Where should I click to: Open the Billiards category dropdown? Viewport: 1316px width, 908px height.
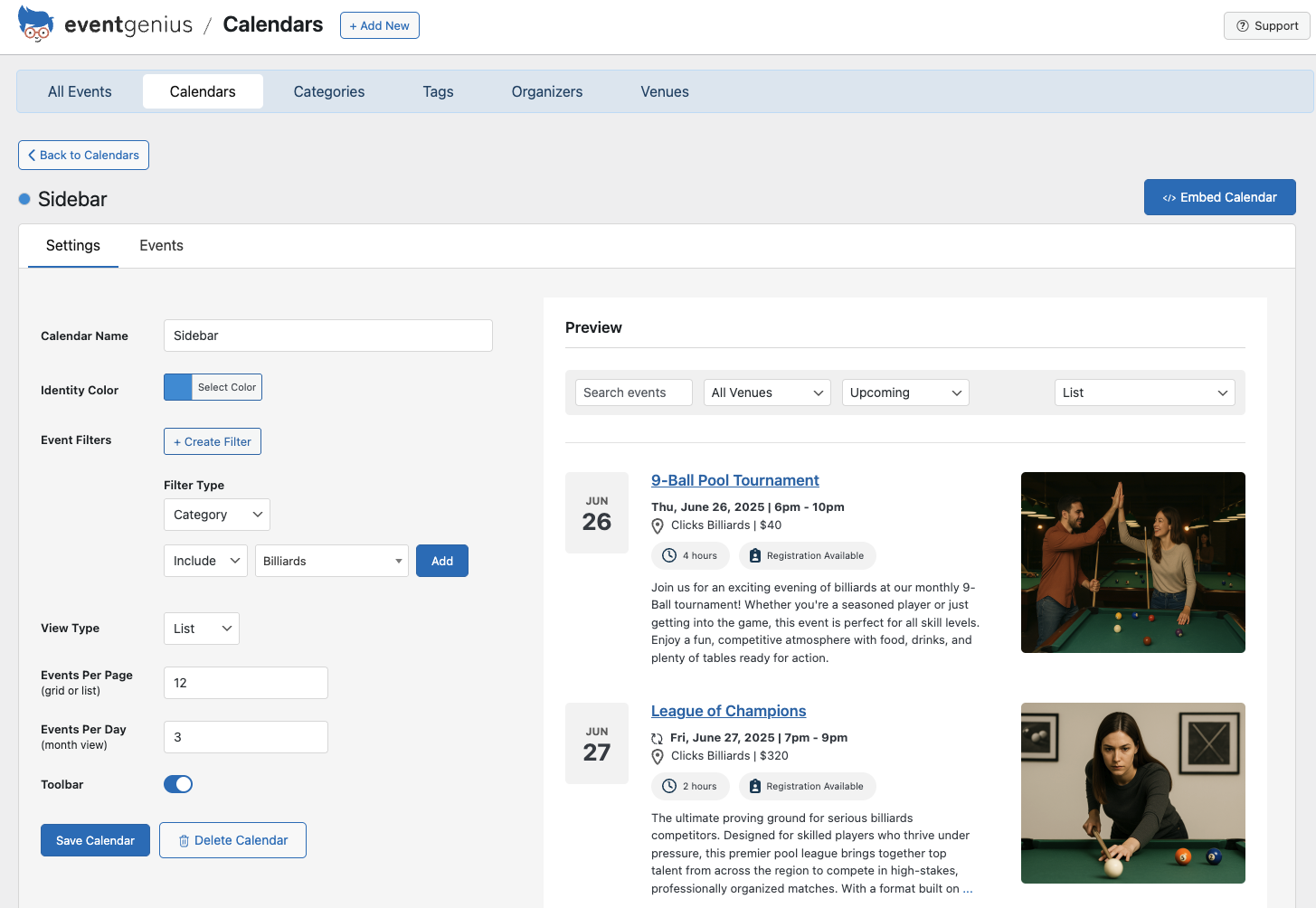(x=332, y=561)
